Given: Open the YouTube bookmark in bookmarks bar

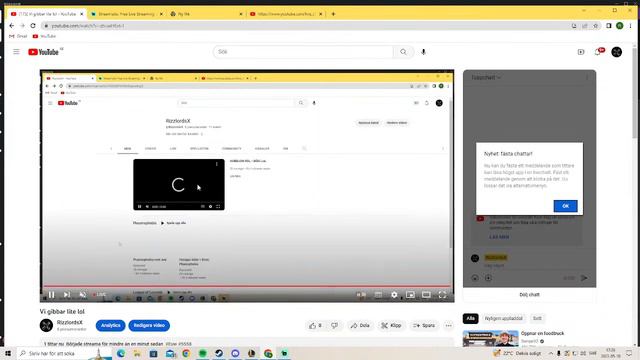Looking at the screenshot, I should click(x=44, y=36).
